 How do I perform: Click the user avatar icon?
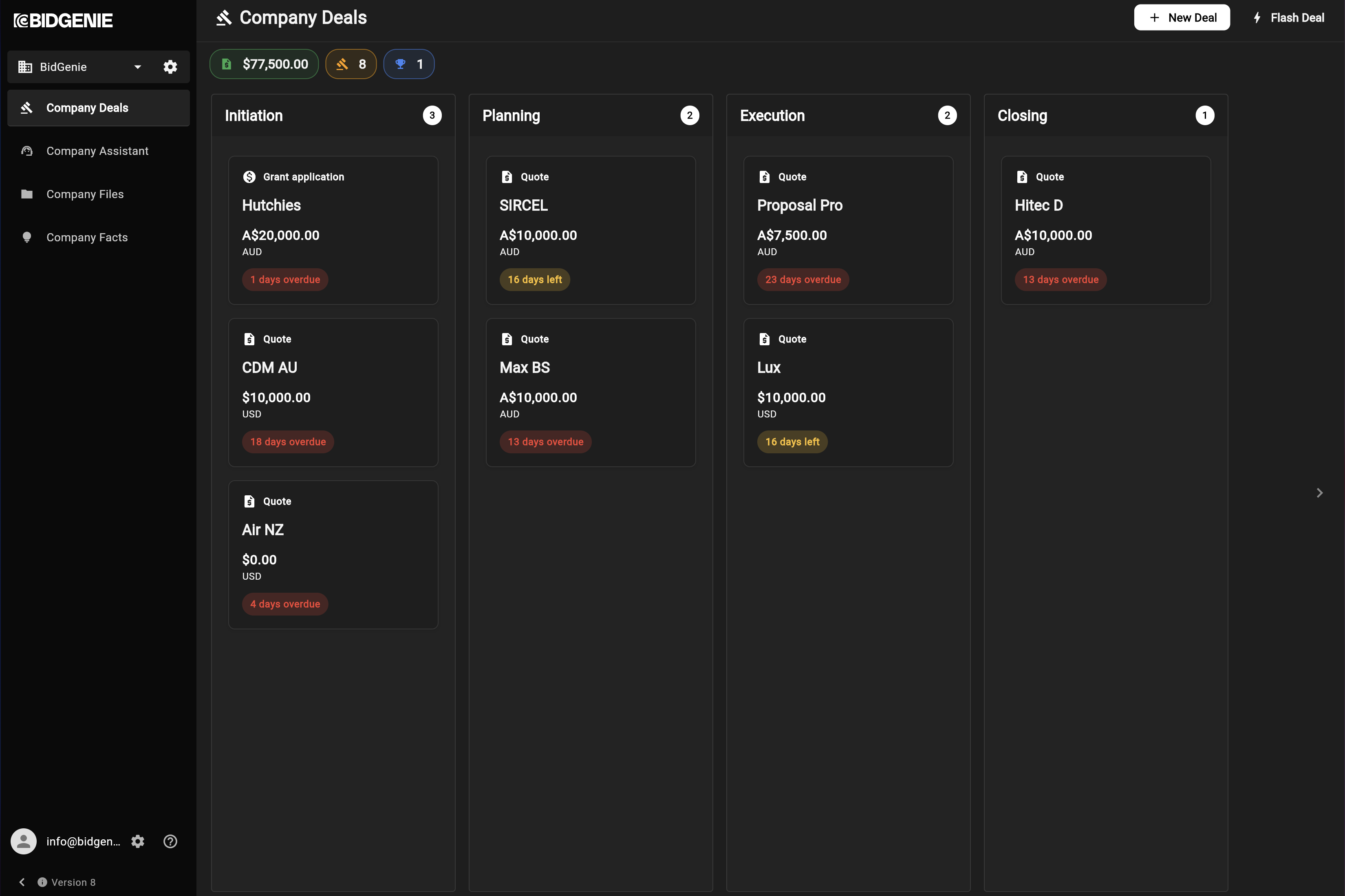click(x=23, y=841)
